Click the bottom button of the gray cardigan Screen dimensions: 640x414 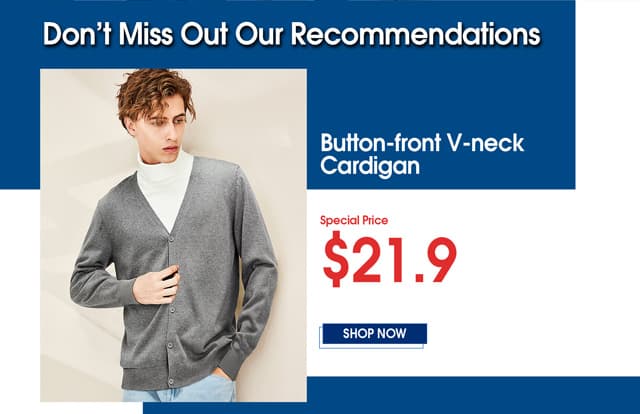coord(171,382)
